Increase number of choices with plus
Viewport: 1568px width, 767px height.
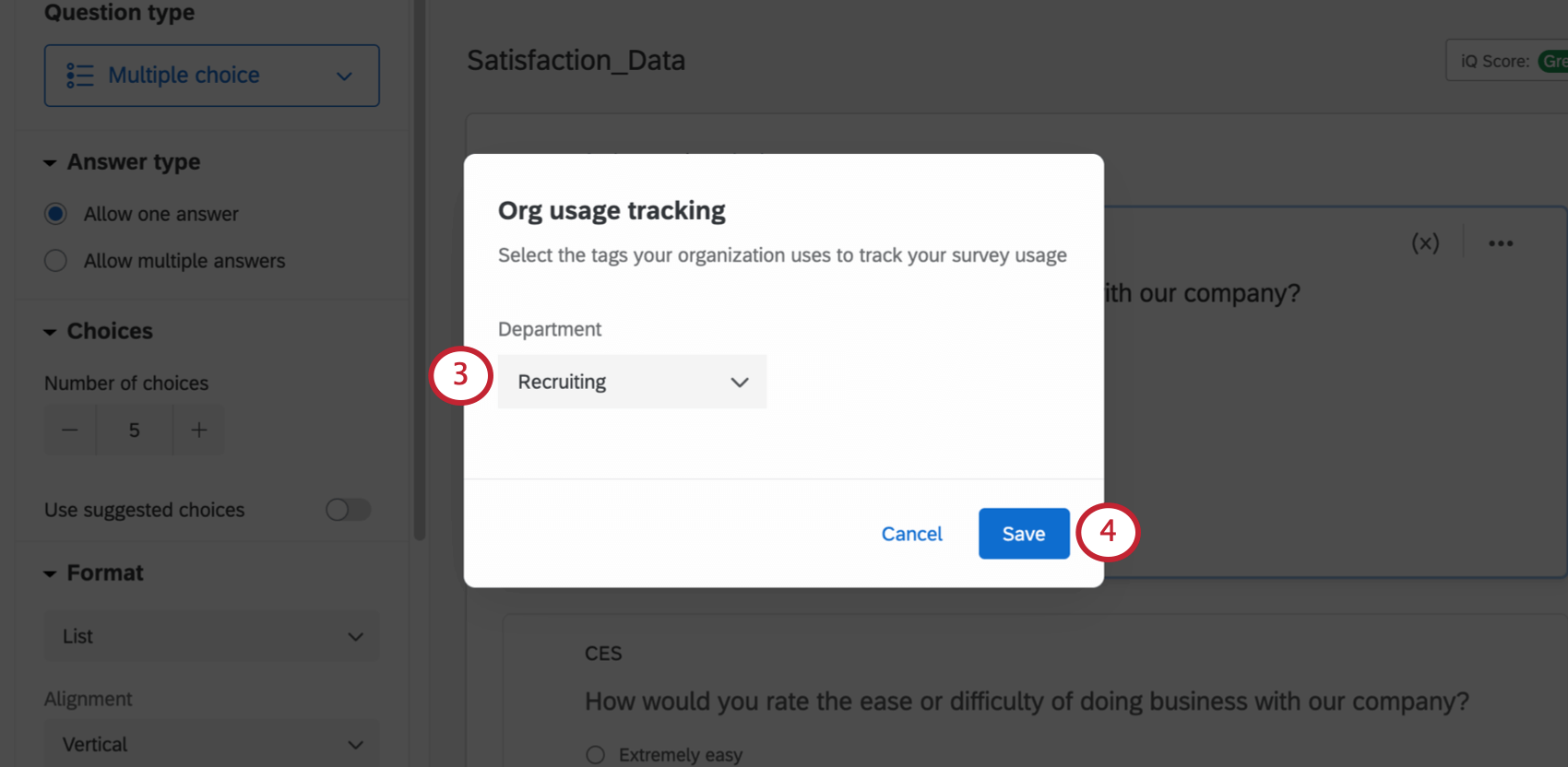[x=199, y=431]
